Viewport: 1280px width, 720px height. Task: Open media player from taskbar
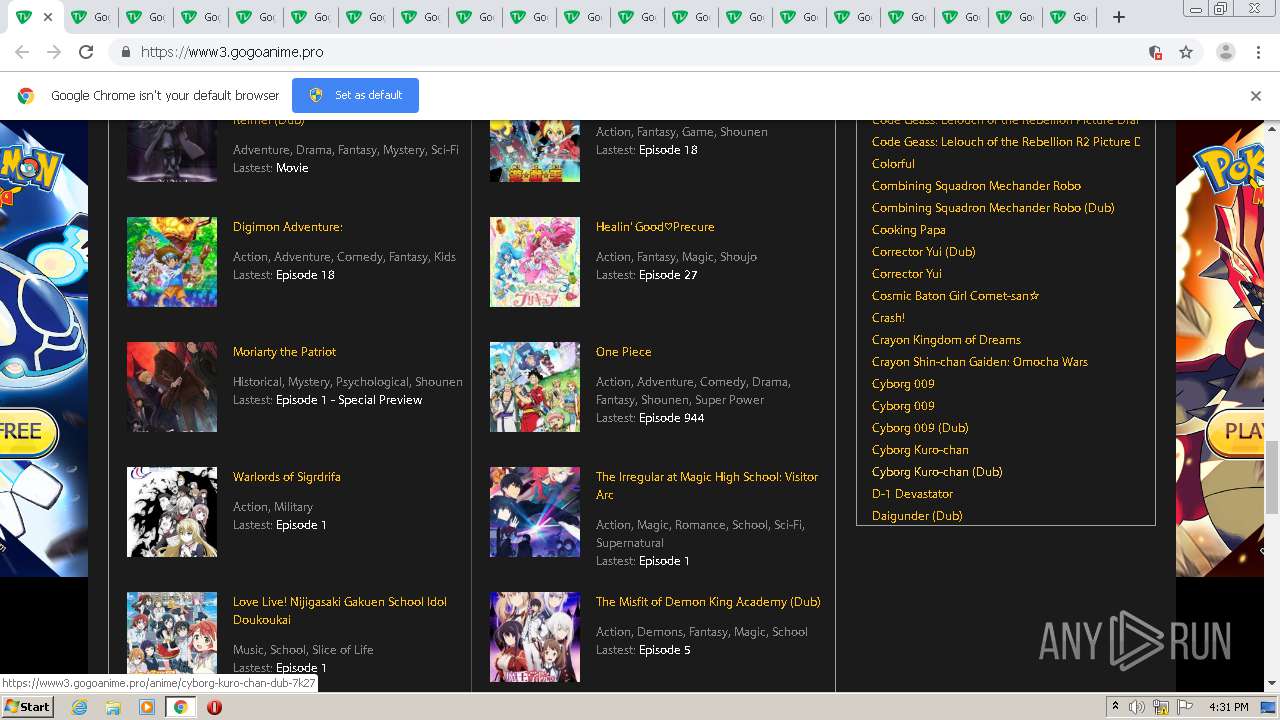click(147, 707)
